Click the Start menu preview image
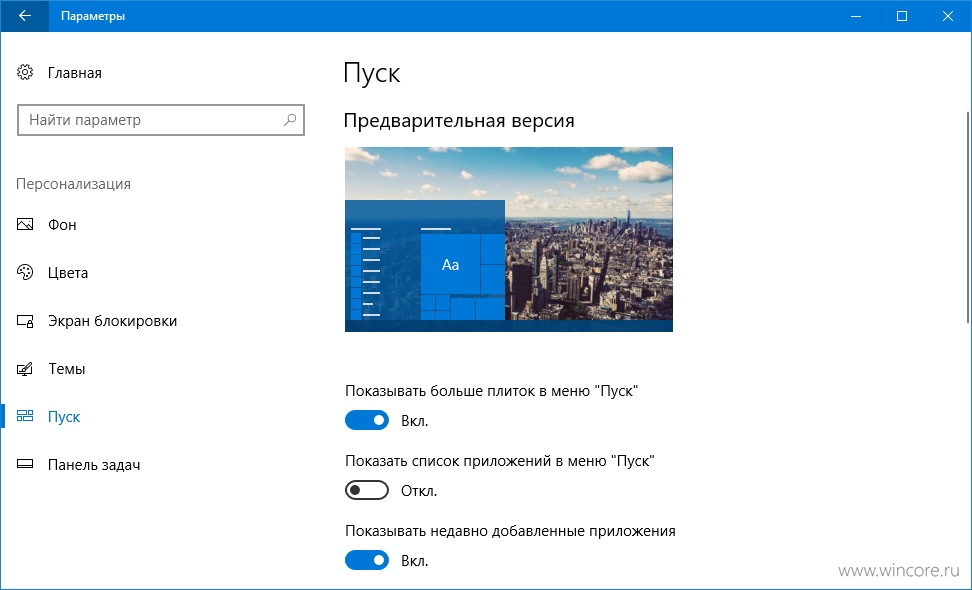Screen dimensions: 972x590 pyautogui.click(x=508, y=239)
